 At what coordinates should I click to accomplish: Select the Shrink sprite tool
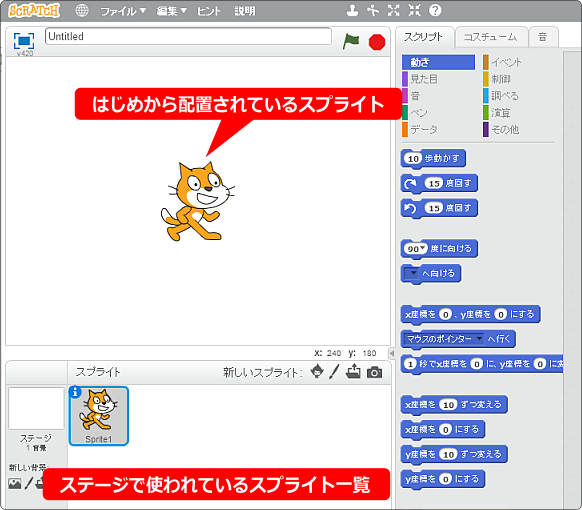click(414, 10)
